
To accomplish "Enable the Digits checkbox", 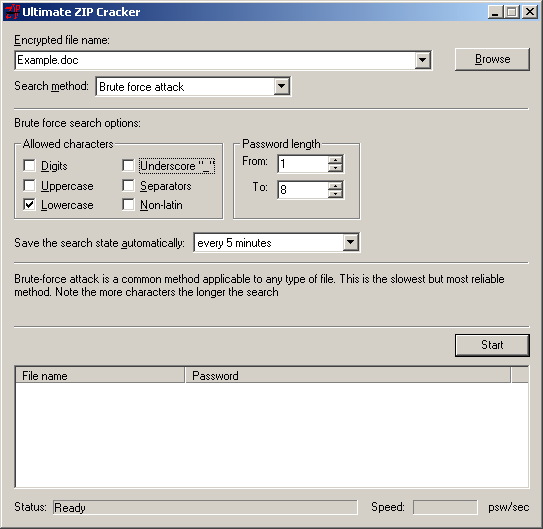I will (x=29, y=165).
